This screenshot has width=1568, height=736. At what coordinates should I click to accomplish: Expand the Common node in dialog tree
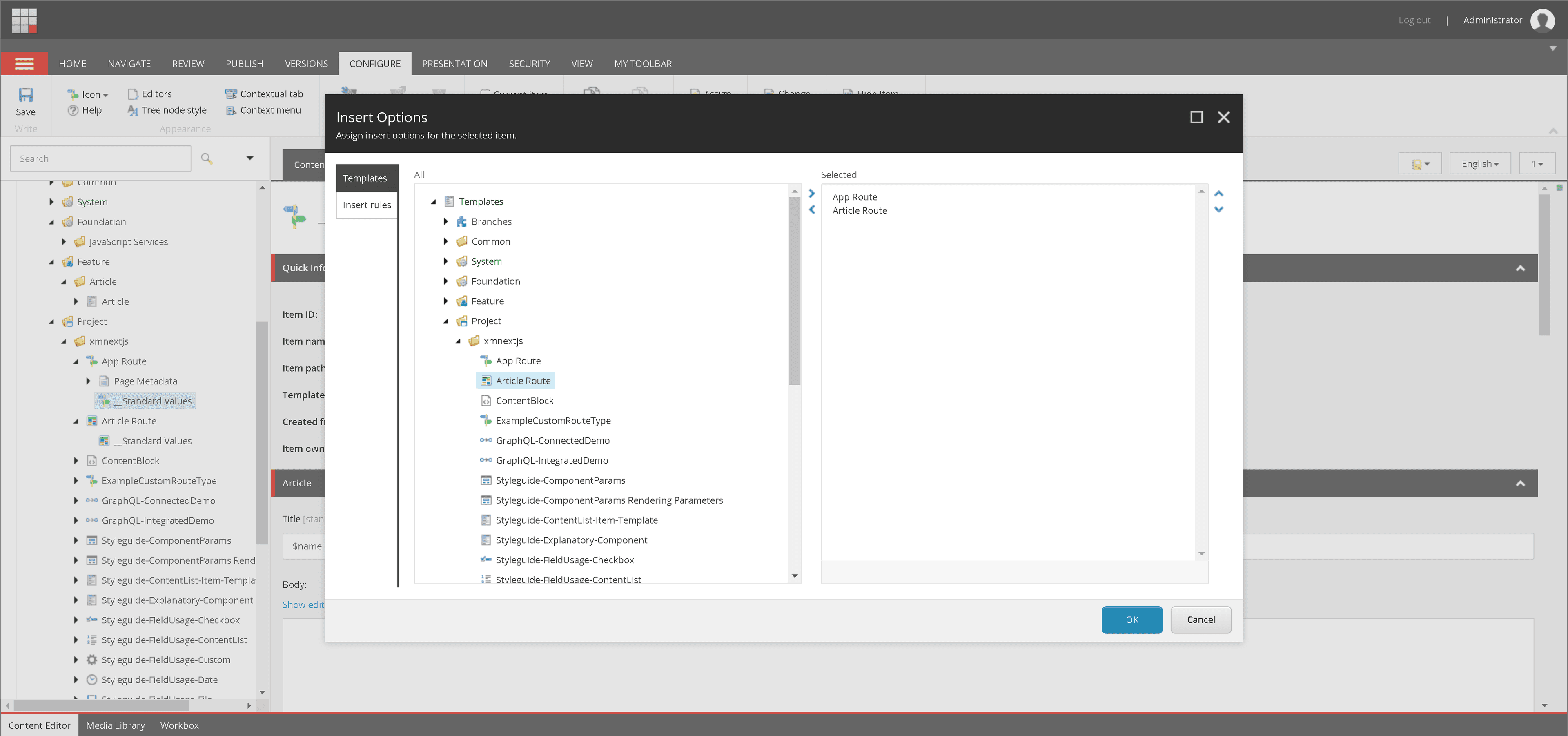(445, 241)
